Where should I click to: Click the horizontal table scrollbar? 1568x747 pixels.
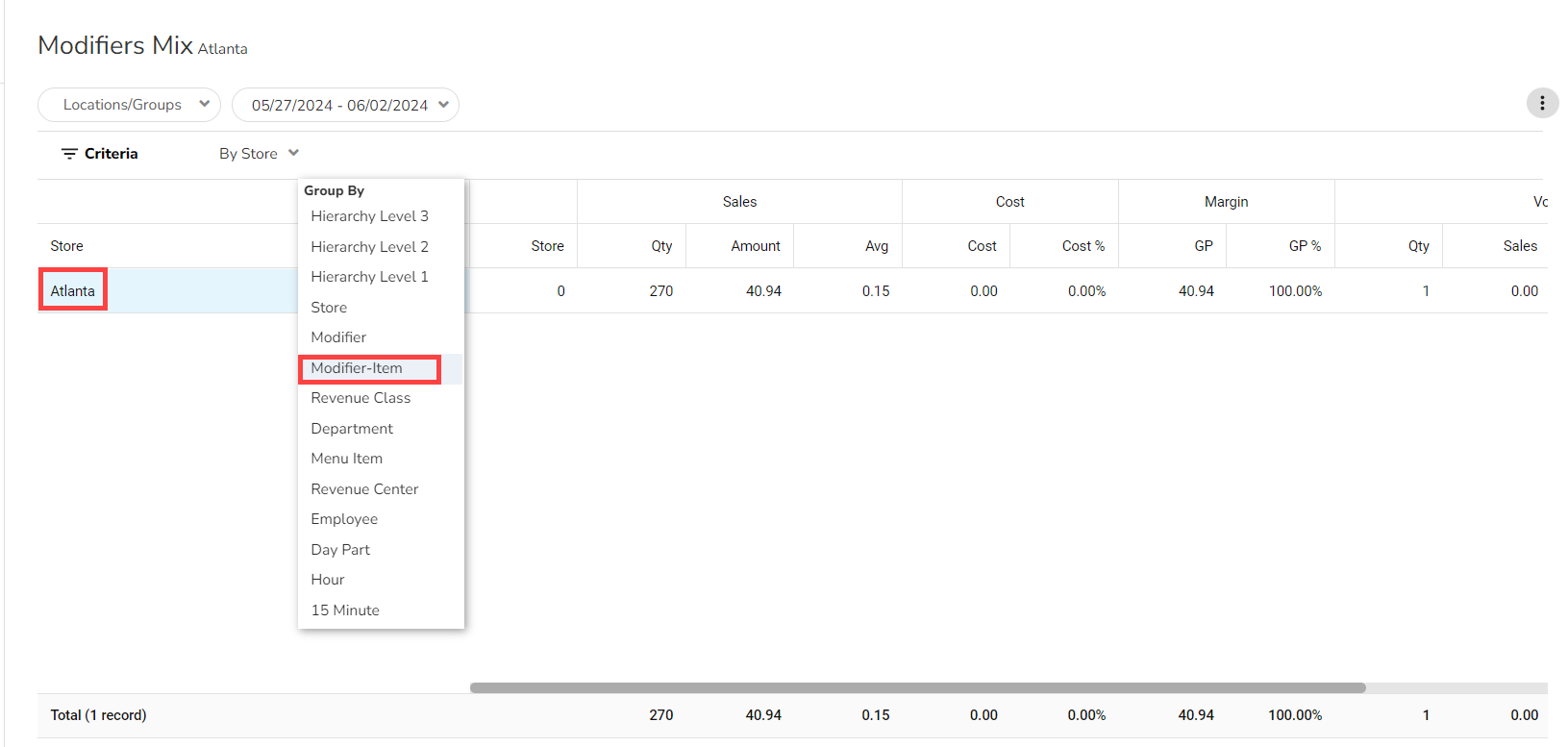coord(917,687)
